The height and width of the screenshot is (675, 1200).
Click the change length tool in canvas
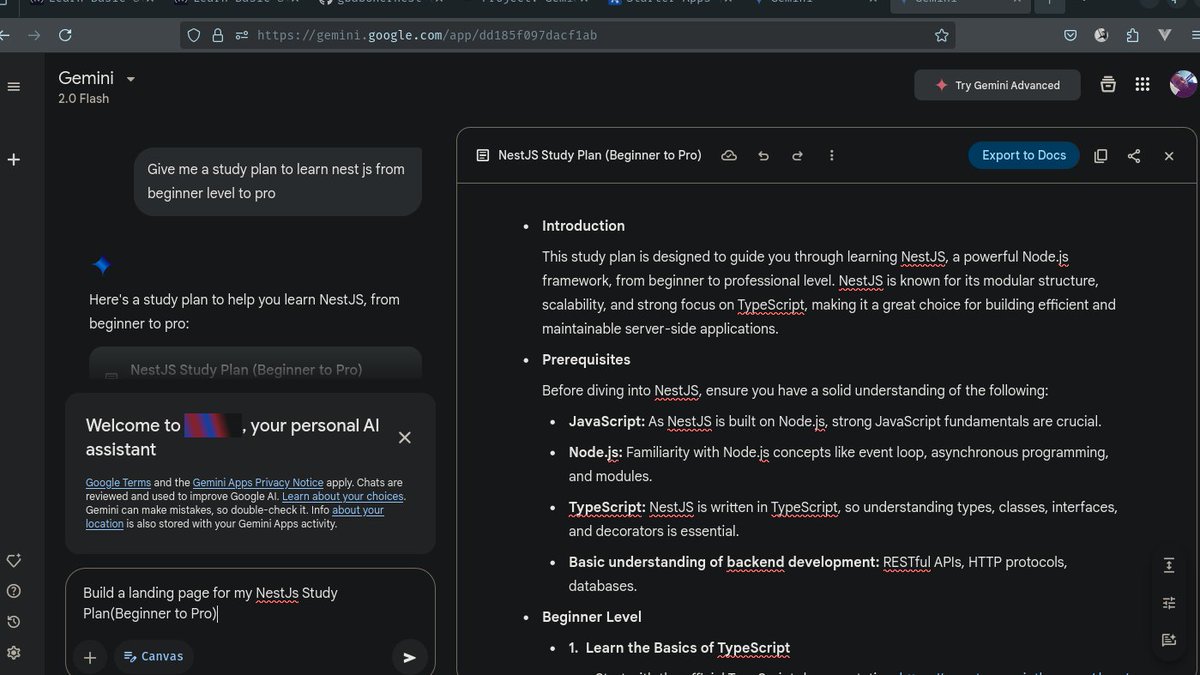point(1169,565)
